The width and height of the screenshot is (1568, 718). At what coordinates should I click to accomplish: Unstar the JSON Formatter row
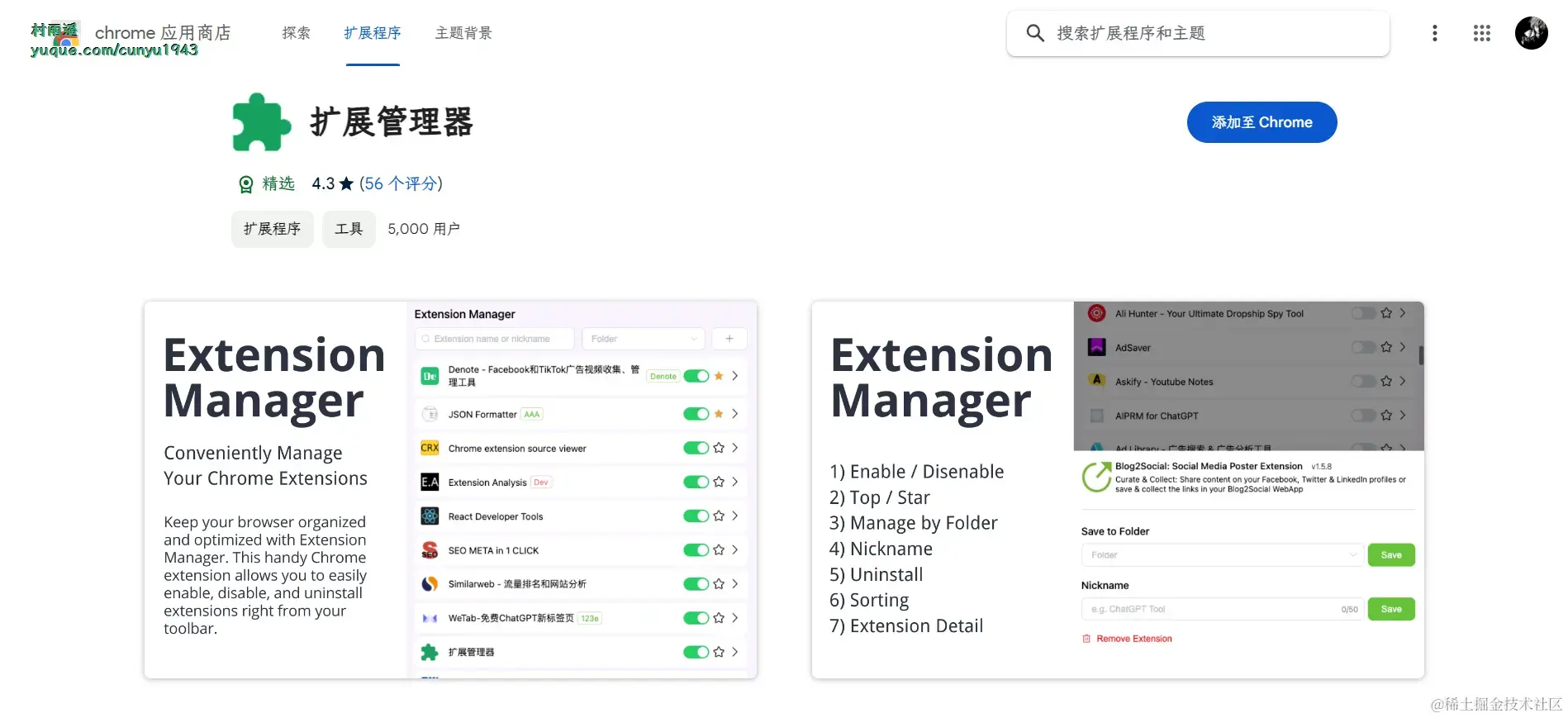tap(719, 414)
